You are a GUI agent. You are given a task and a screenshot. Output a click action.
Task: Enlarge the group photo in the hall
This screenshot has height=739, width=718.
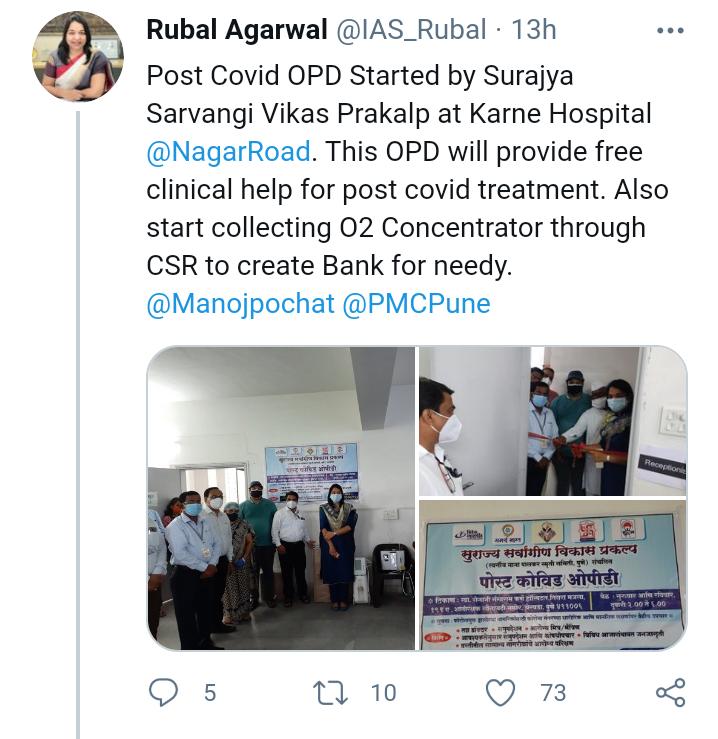[281, 498]
